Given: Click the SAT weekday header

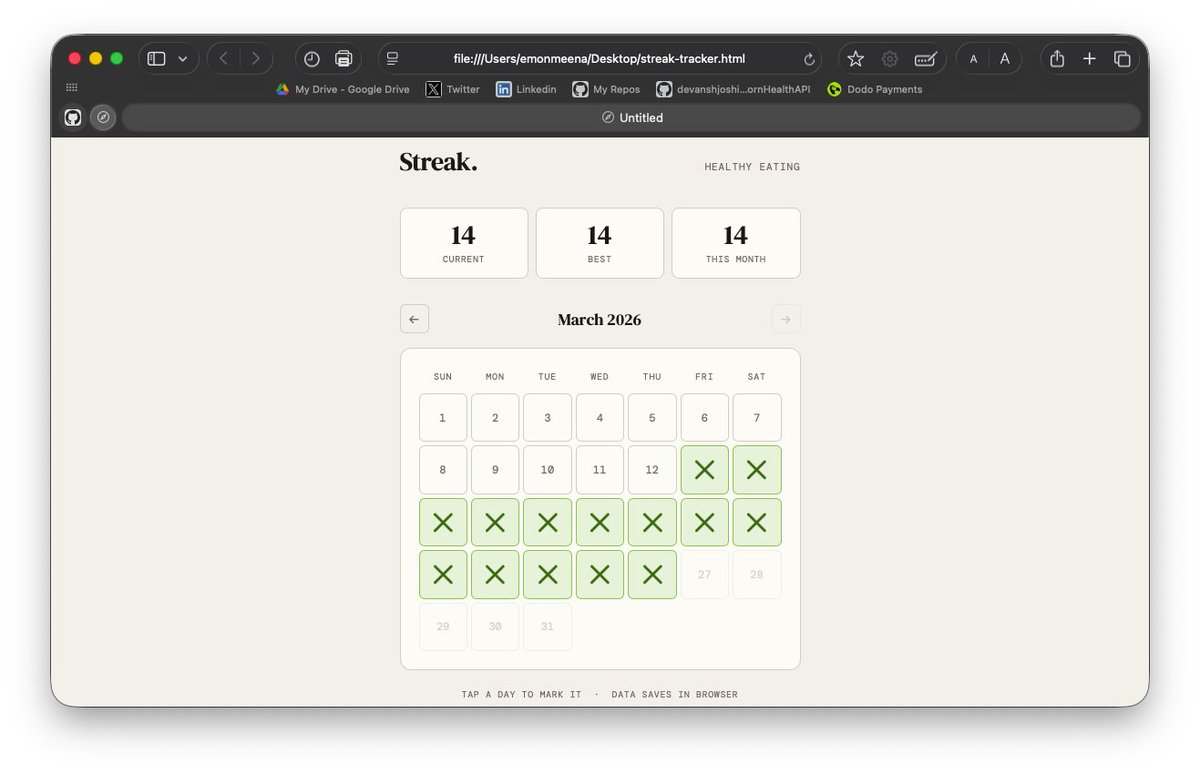Looking at the screenshot, I should pyautogui.click(x=757, y=377).
